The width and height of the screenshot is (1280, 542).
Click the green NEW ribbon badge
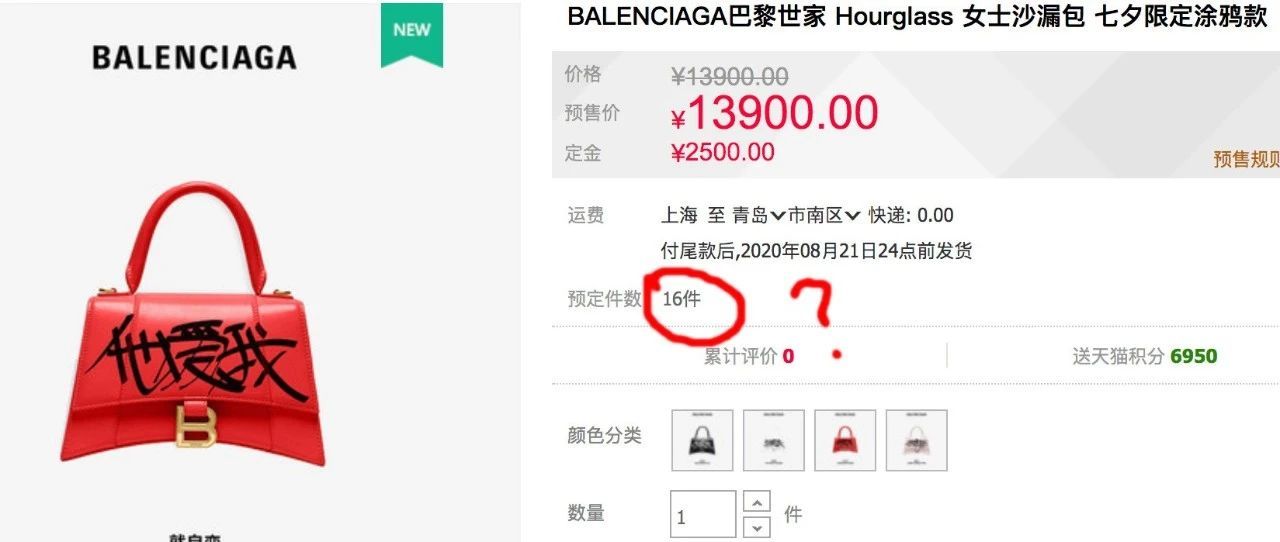click(412, 34)
